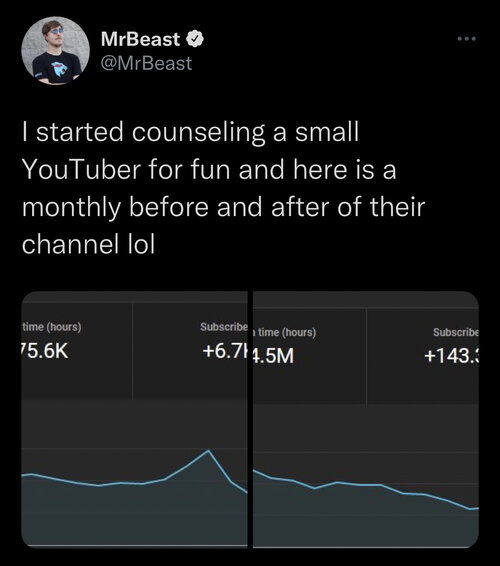The height and width of the screenshot is (566, 500).
Task: Click the peak point on left chart
Action: (x=208, y=450)
